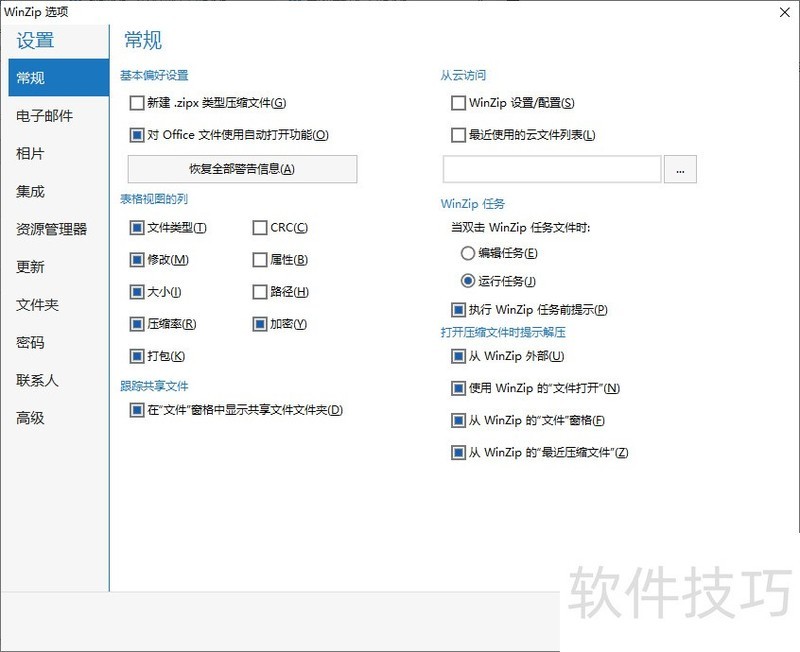Toggle the 修改 column checkbox
The image size is (800, 652).
pos(137,260)
